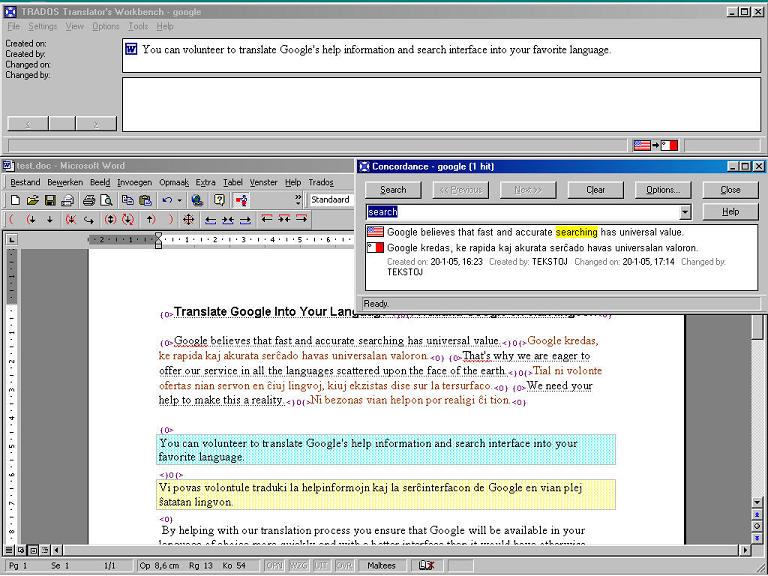Open the Trados menu in Word

pyautogui.click(x=320, y=183)
